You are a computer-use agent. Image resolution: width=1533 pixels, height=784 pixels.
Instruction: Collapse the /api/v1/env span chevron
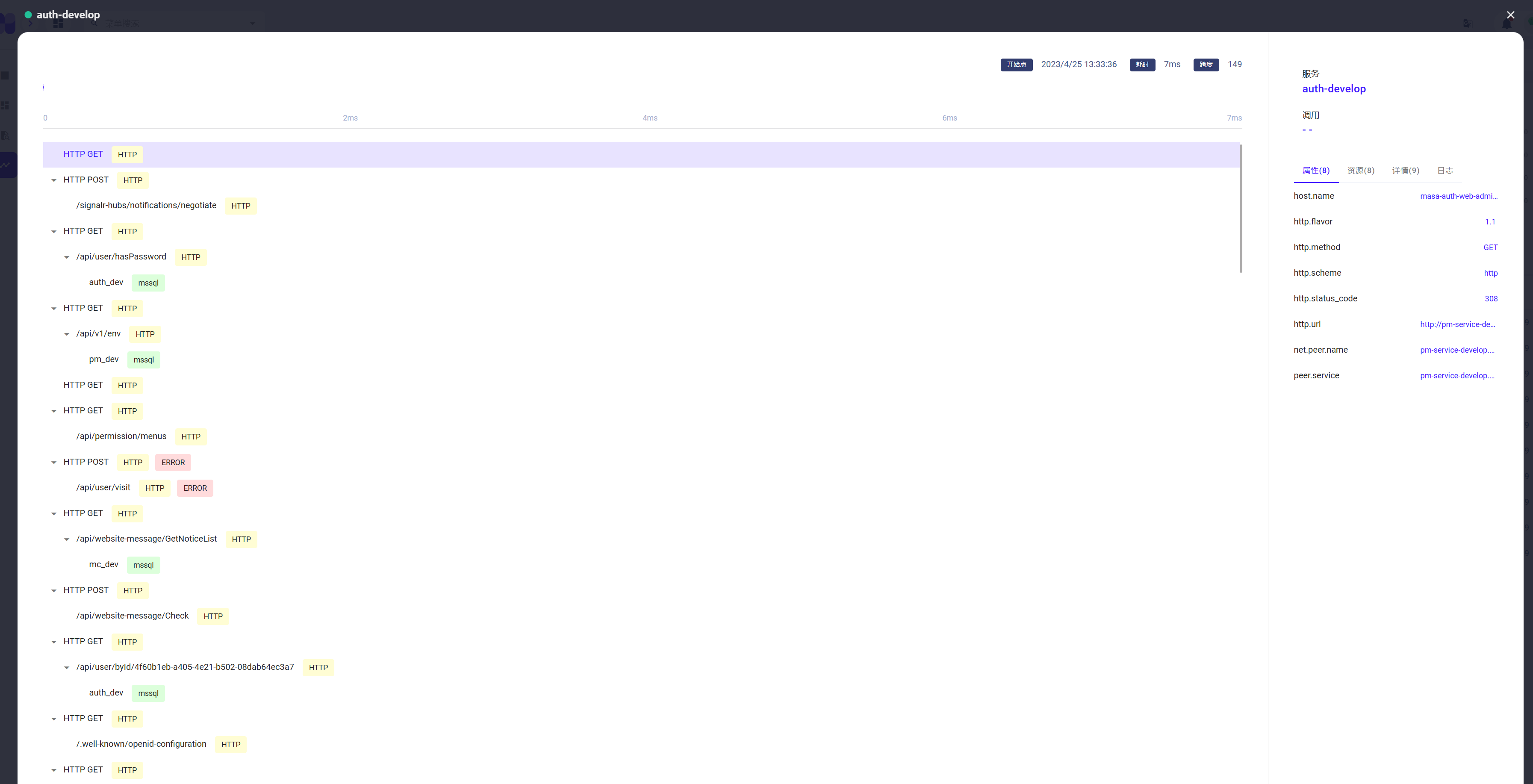point(67,334)
